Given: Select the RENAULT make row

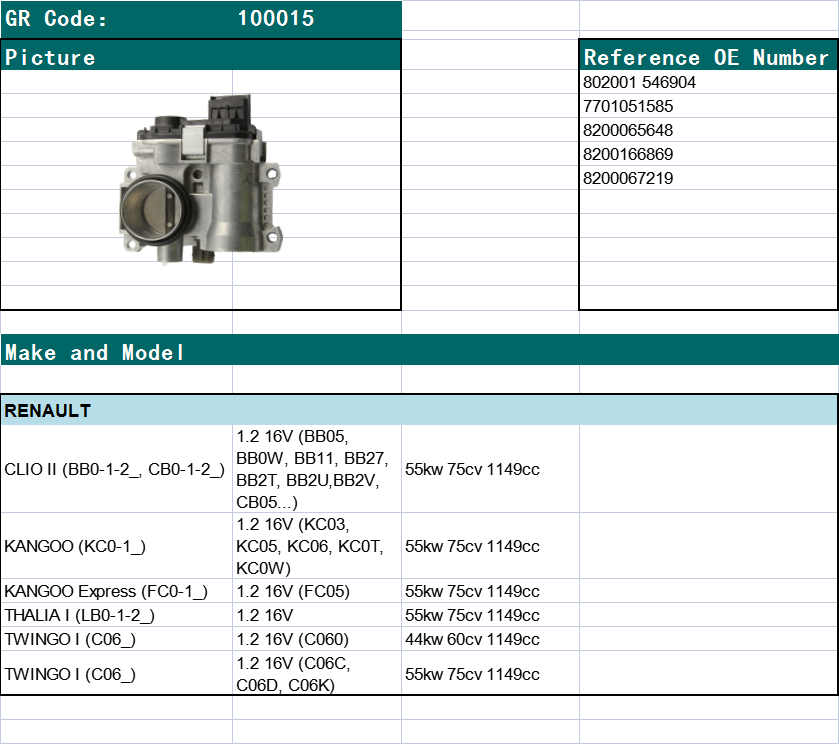Looking at the screenshot, I should pos(420,411).
